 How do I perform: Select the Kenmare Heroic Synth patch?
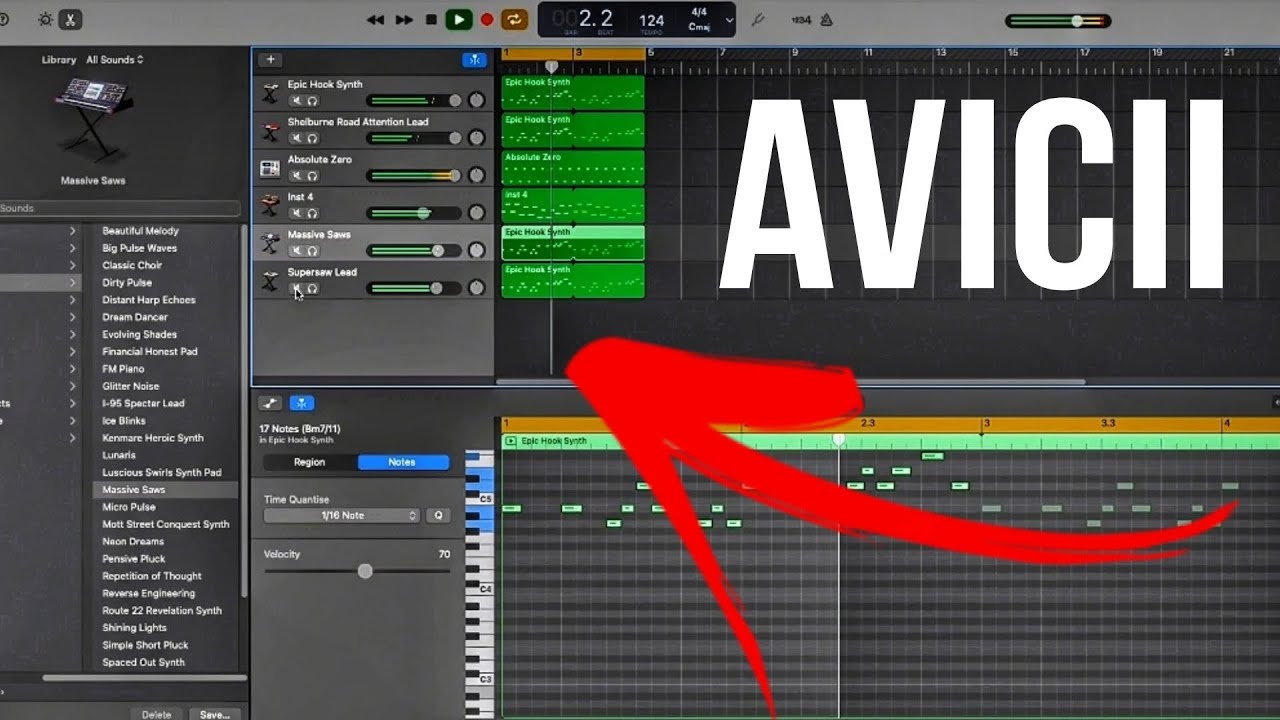point(152,438)
